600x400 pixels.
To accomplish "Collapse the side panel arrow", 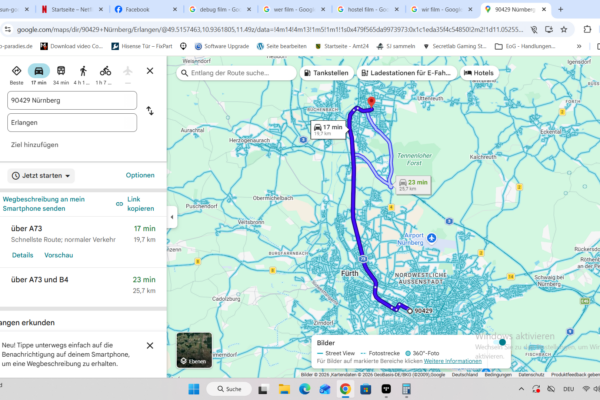I will [172, 217].
